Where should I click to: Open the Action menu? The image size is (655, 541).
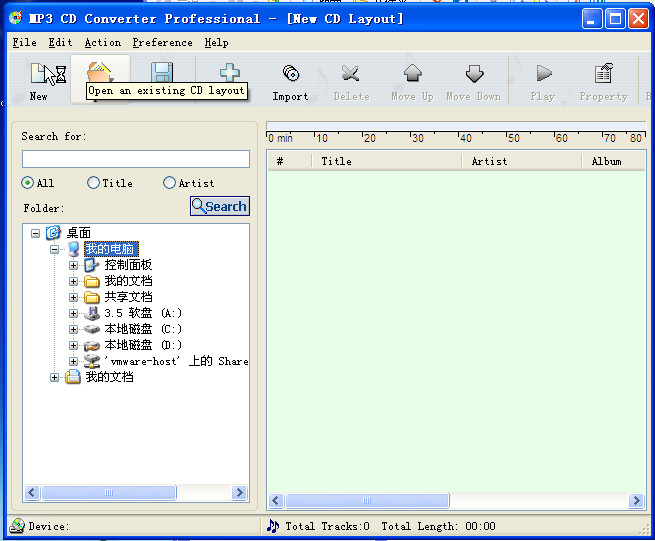click(102, 42)
